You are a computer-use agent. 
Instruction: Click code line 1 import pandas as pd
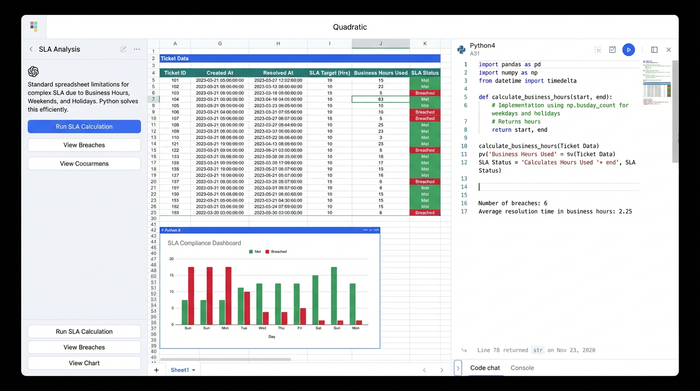[509, 64]
